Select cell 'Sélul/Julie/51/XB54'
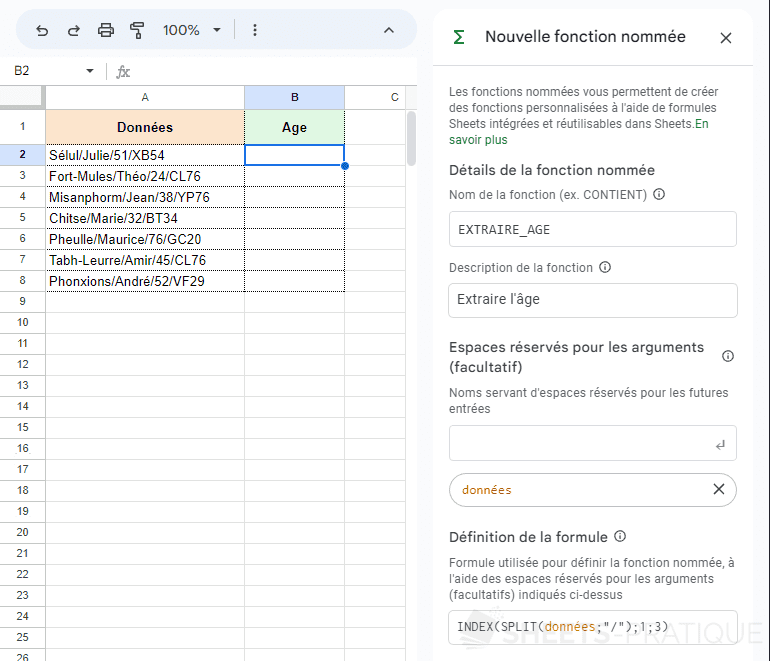Image resolution: width=770 pixels, height=661 pixels. [x=145, y=155]
